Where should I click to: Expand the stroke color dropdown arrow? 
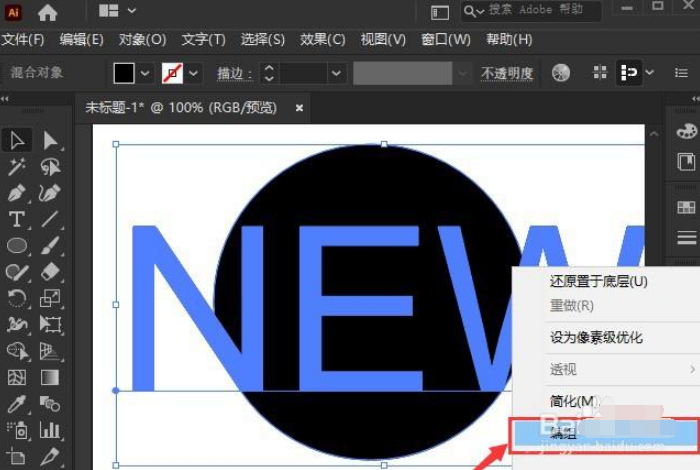point(193,73)
